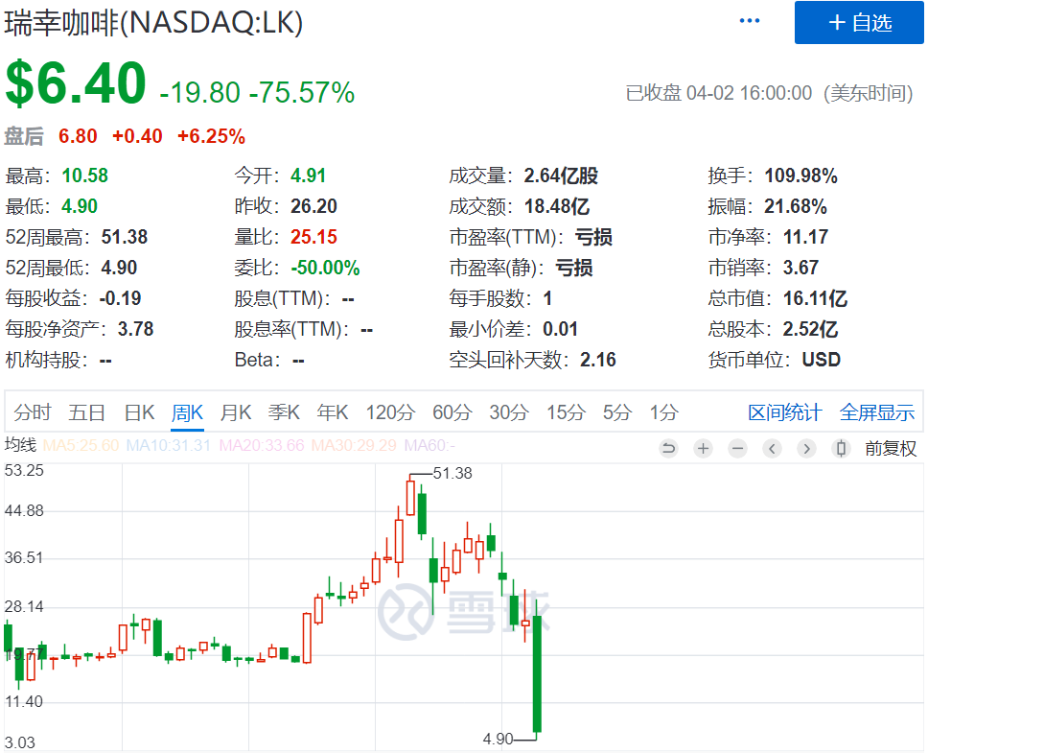1063x756 pixels.
Task: Click the 空头回补天数 value 2.16
Action: pyautogui.click(x=598, y=359)
